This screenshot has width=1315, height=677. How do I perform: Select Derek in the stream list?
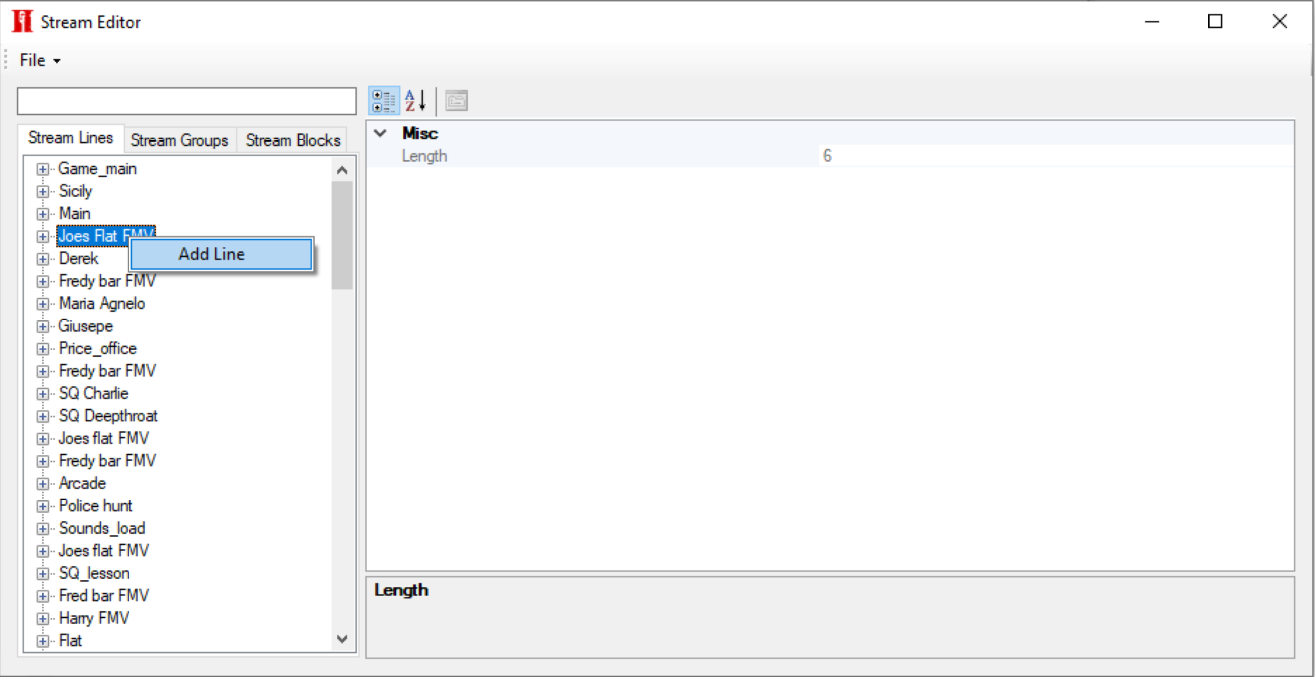(x=78, y=259)
